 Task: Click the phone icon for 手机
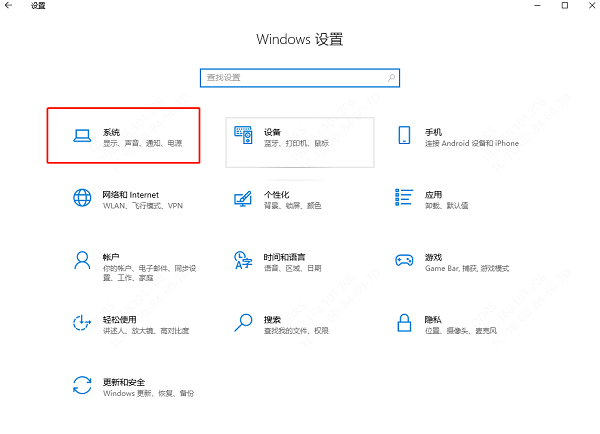tap(404, 136)
